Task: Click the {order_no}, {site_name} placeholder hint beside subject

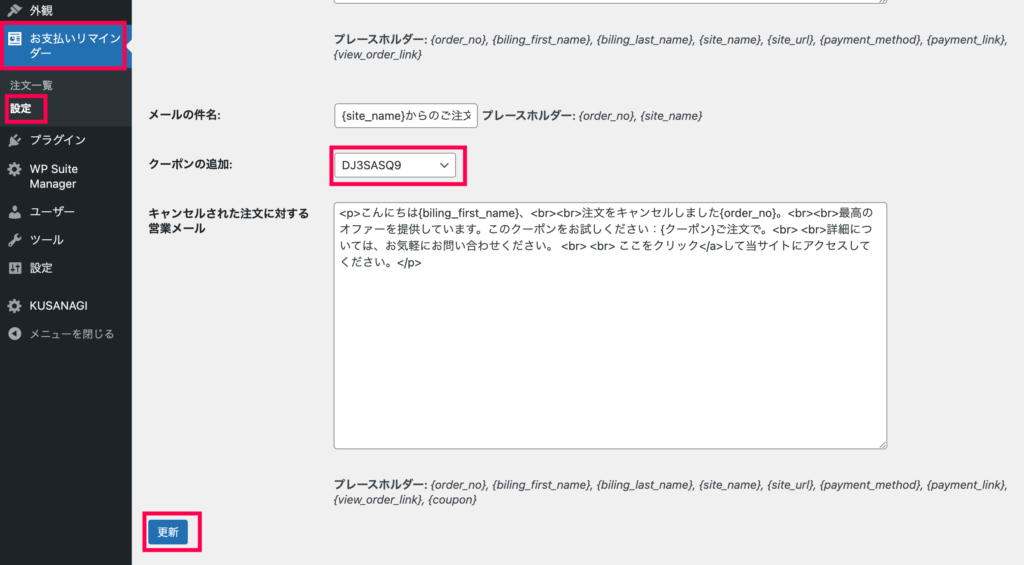Action: pos(592,116)
